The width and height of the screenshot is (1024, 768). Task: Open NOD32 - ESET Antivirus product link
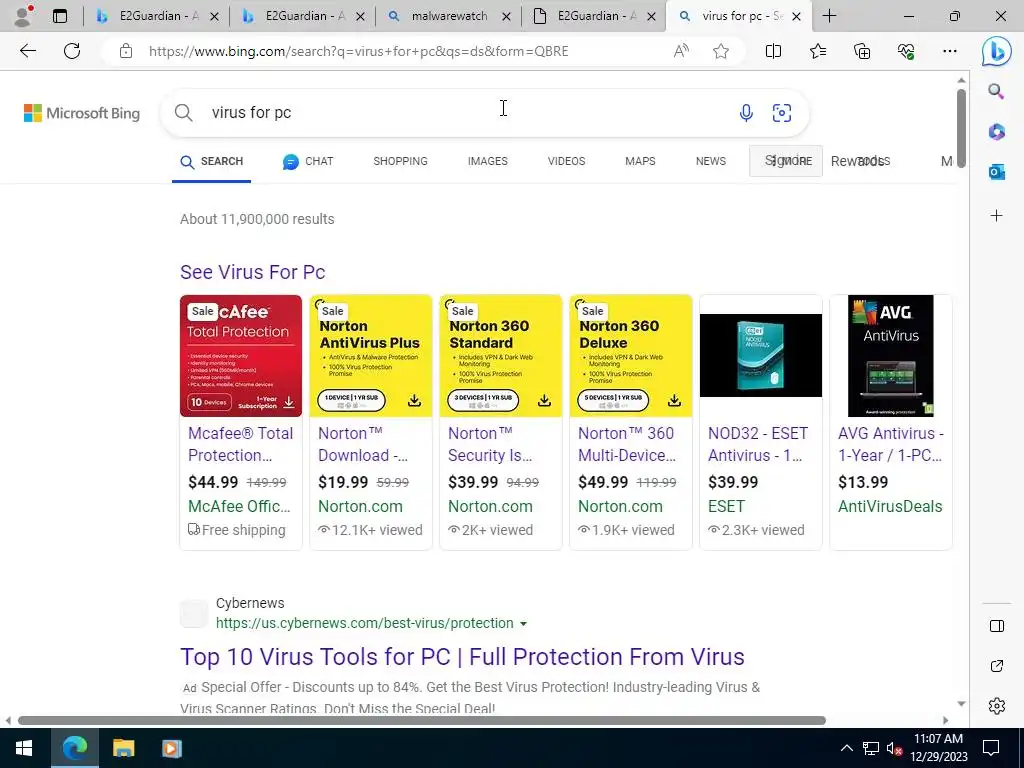pyautogui.click(x=758, y=444)
